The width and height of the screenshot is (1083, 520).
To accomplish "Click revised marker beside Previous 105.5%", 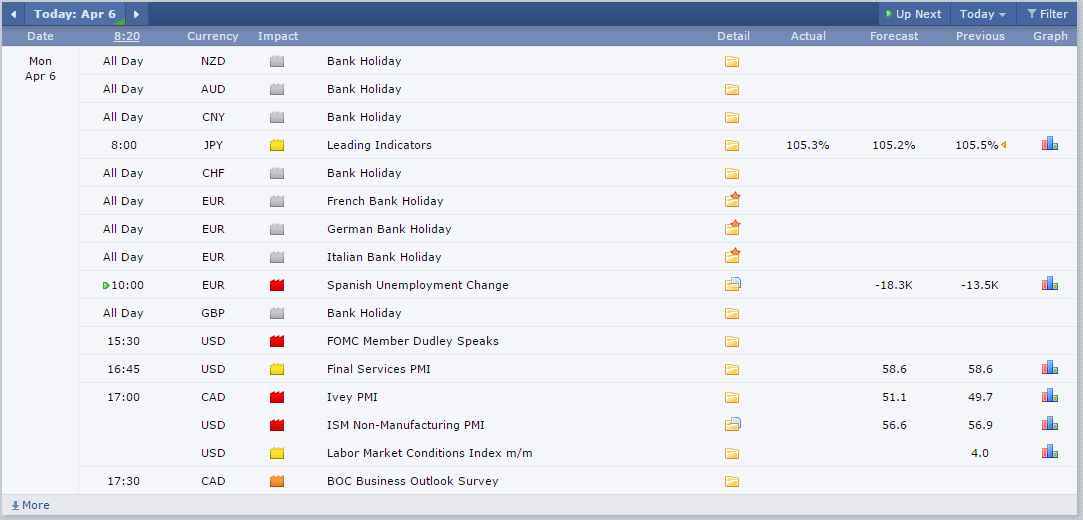I will point(1003,145).
